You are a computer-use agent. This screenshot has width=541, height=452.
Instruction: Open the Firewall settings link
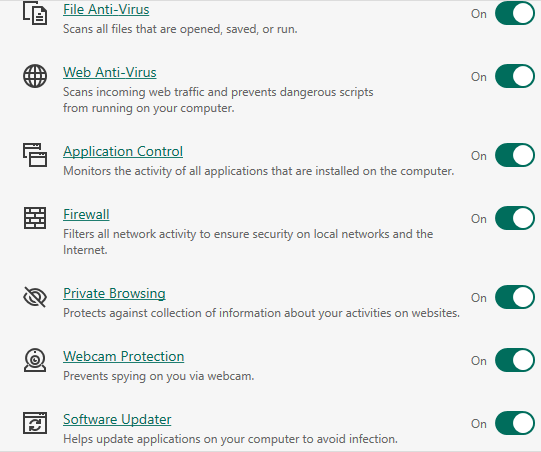tap(86, 214)
